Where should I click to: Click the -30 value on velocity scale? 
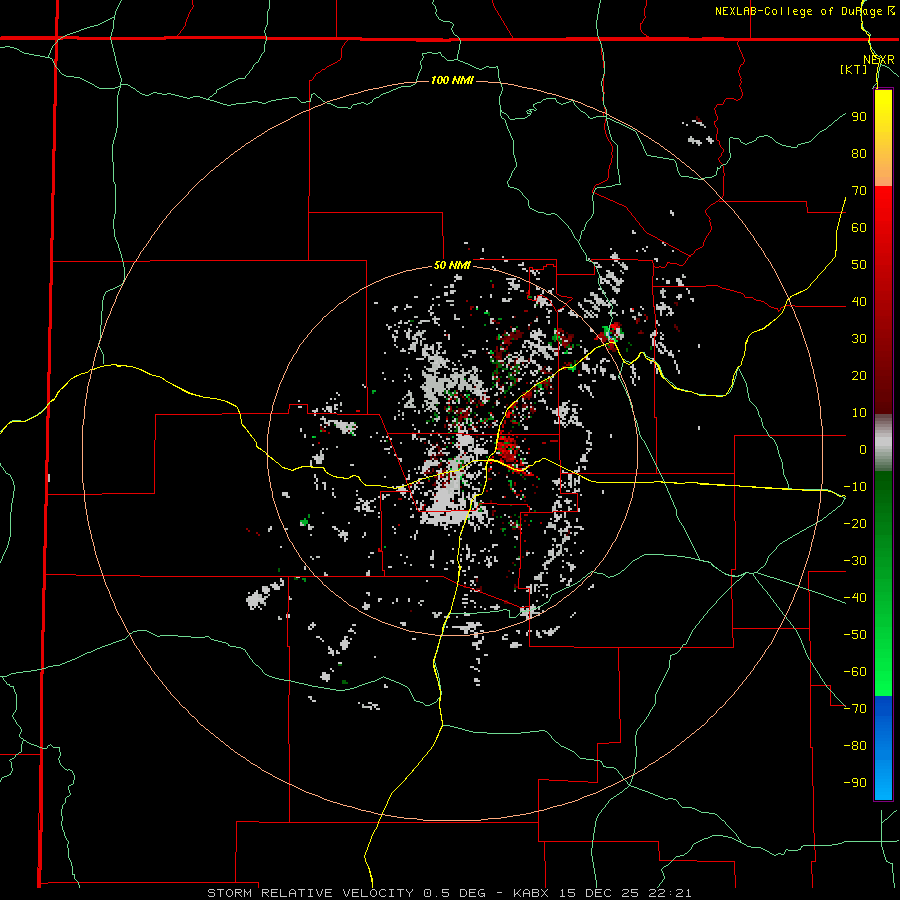tap(855, 561)
